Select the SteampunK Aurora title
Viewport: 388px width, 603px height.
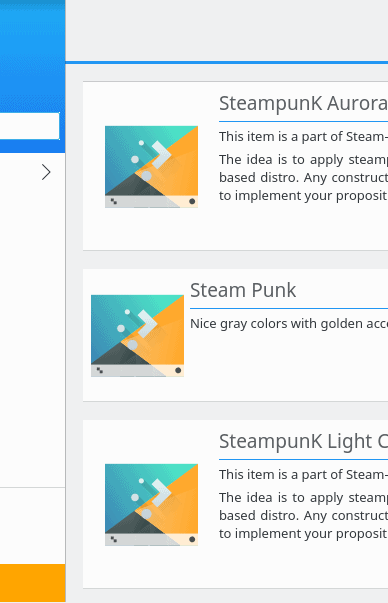303,103
